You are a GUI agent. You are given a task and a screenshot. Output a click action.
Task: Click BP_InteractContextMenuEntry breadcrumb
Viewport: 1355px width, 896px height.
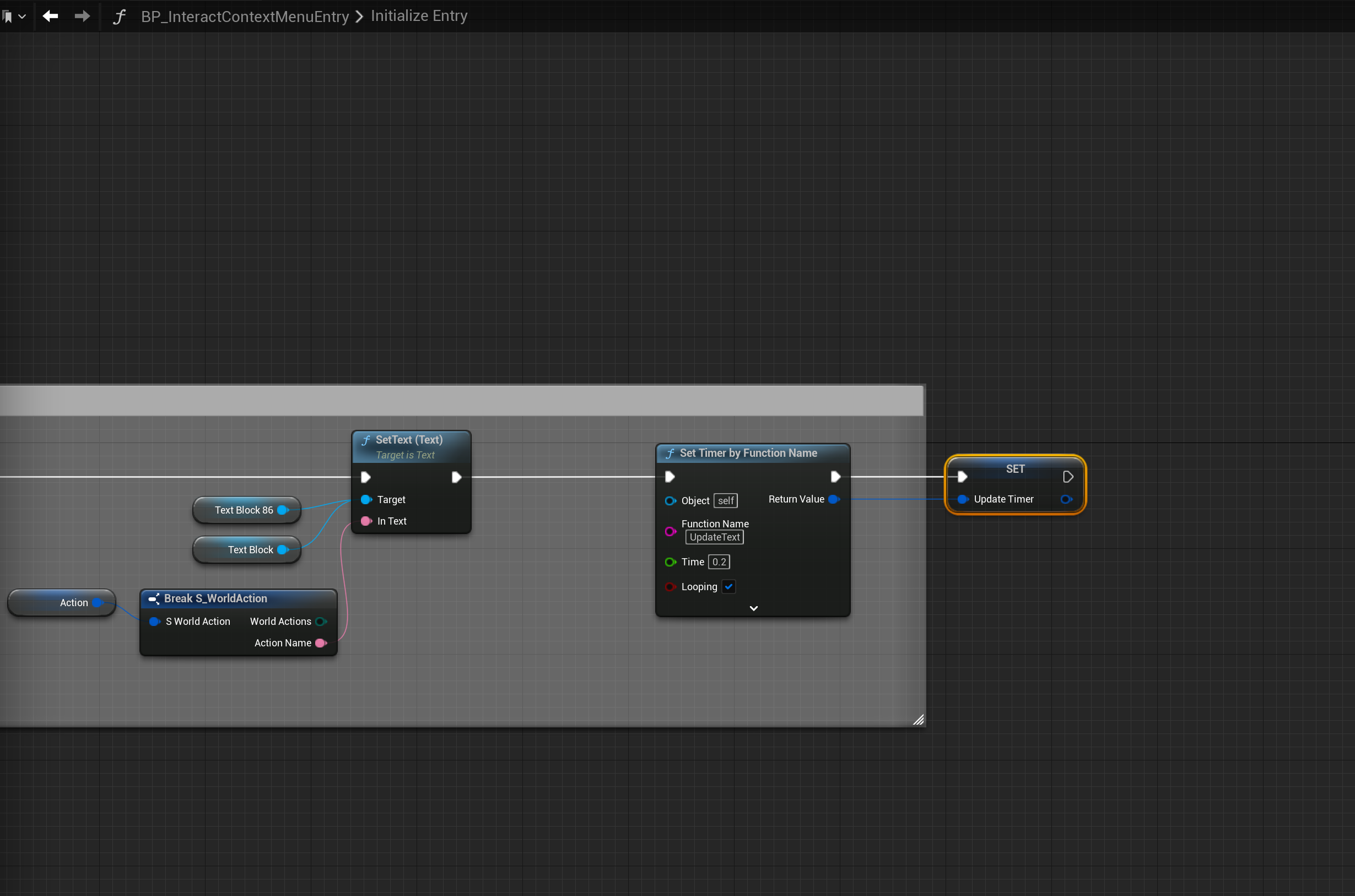pyautogui.click(x=245, y=17)
